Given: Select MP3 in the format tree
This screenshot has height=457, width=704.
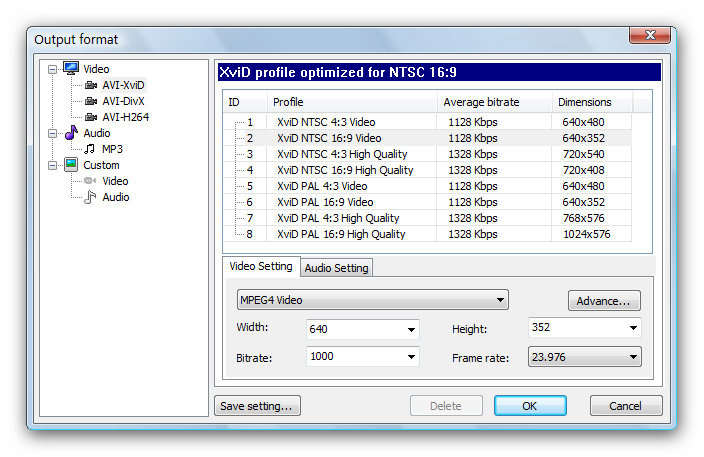Looking at the screenshot, I should [x=112, y=149].
